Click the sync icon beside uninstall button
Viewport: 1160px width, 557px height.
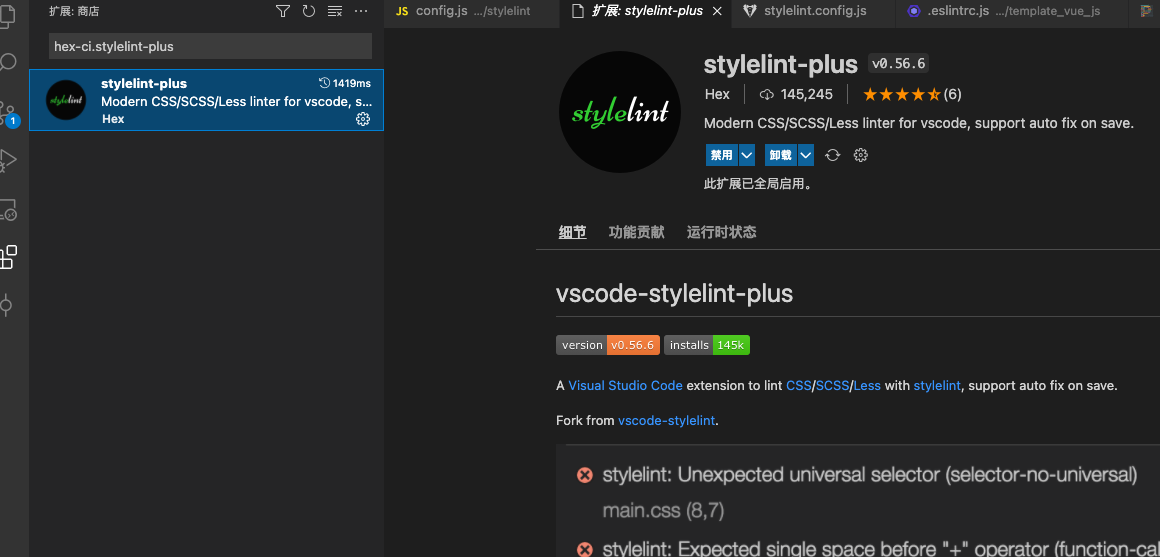833,155
